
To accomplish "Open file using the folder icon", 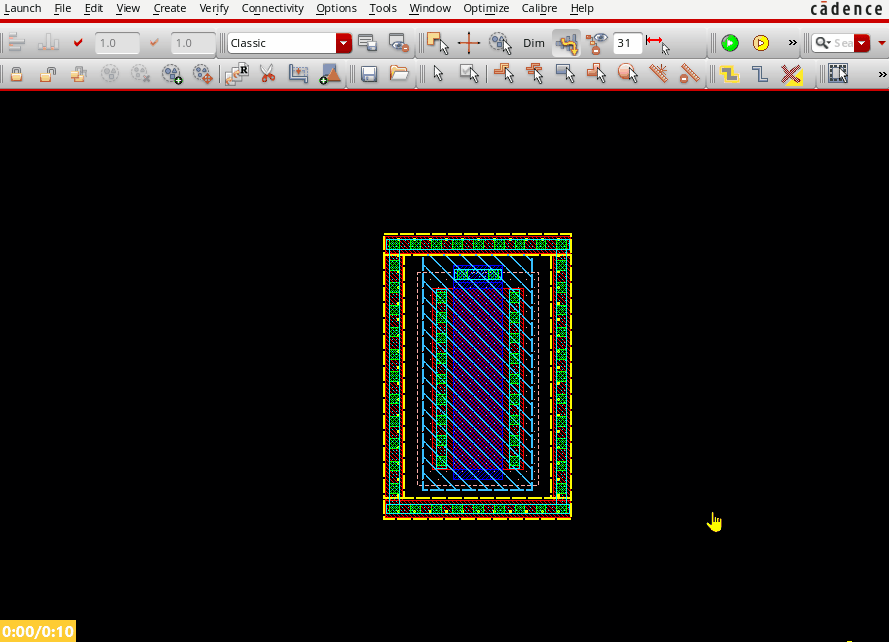I will (x=399, y=74).
